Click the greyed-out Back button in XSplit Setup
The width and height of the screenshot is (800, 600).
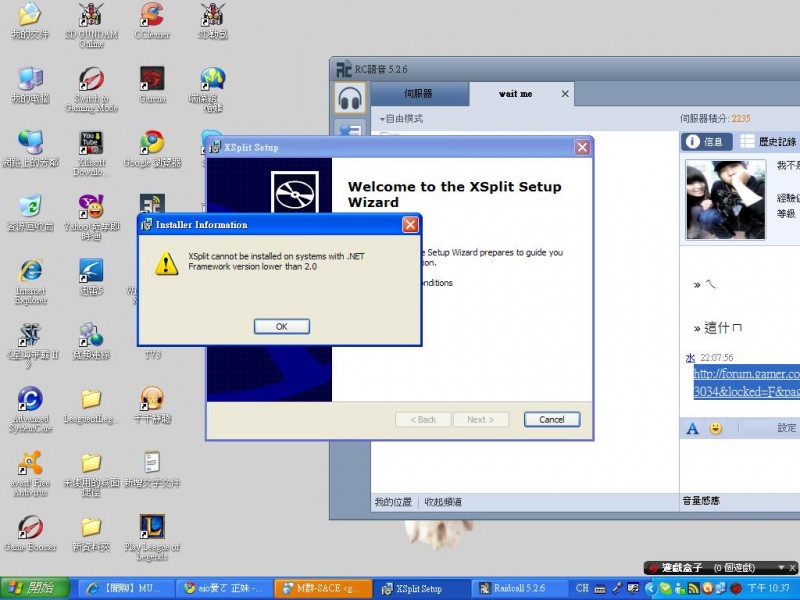[x=423, y=419]
